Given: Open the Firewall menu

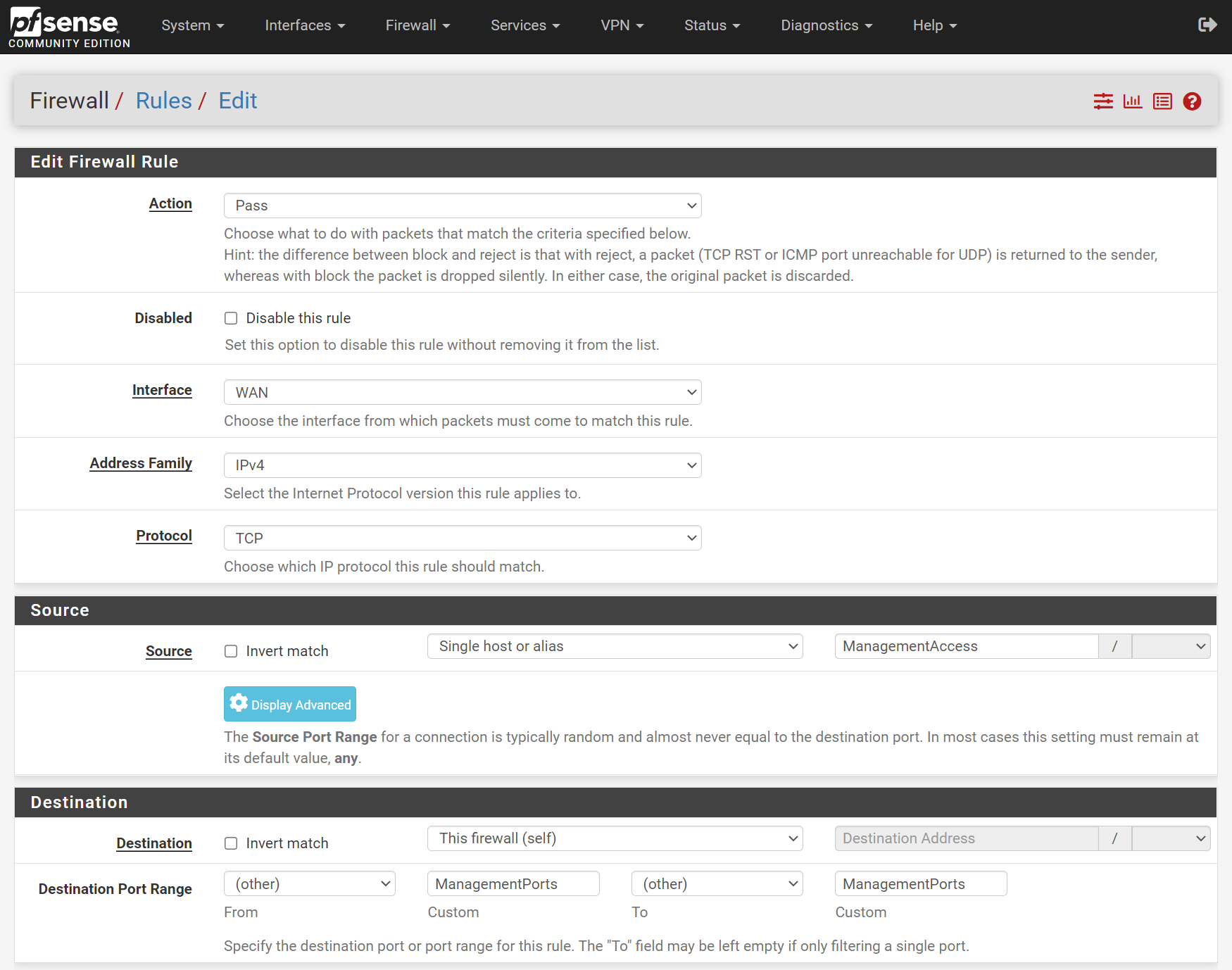Looking at the screenshot, I should coord(417,25).
